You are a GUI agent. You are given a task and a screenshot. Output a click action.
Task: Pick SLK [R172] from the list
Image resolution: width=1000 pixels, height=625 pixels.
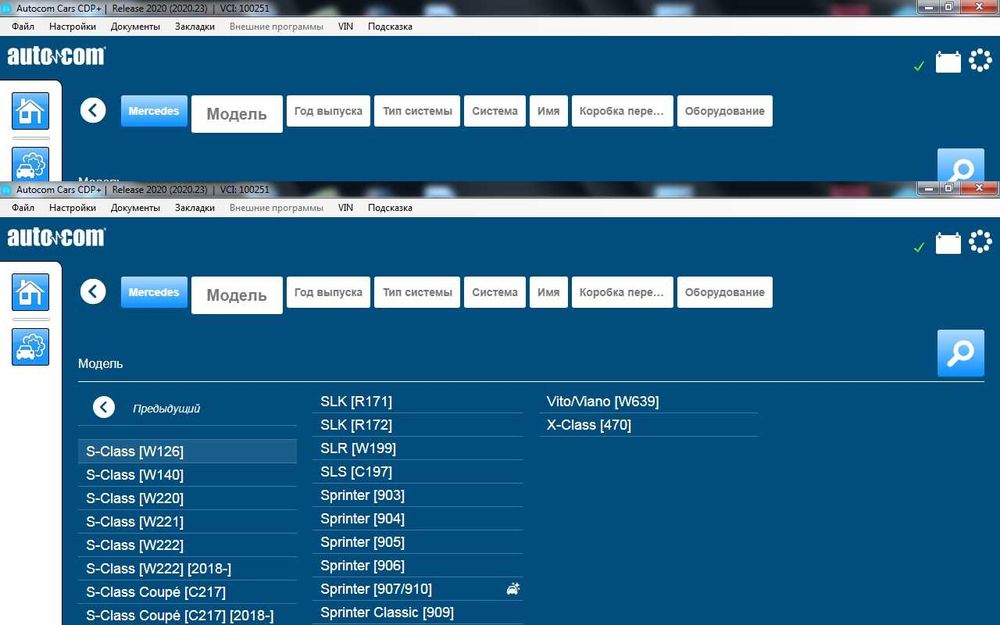pos(418,425)
